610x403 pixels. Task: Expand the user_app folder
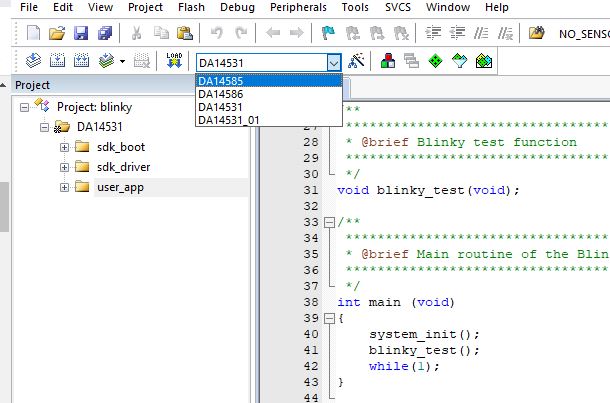pyautogui.click(x=64, y=187)
